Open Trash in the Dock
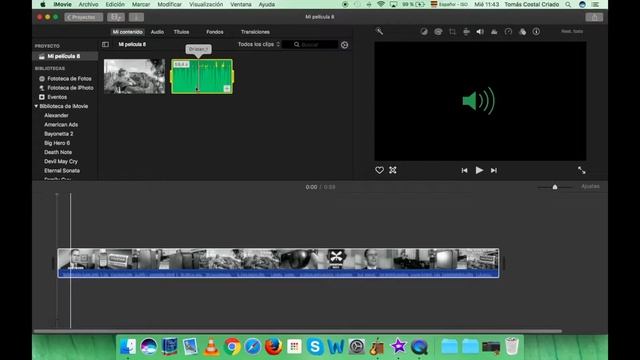This screenshot has width=640, height=360. click(x=512, y=347)
